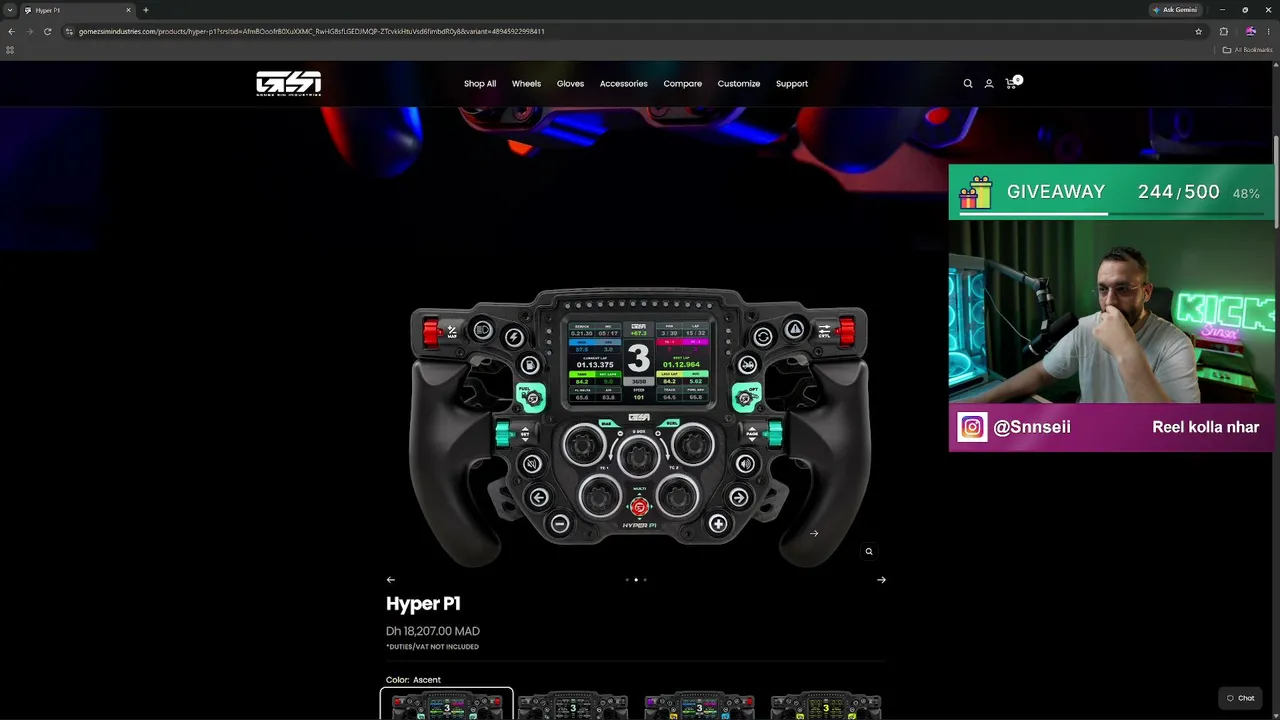Select the middle image carousel dot
This screenshot has width=1280, height=720.
[636, 580]
